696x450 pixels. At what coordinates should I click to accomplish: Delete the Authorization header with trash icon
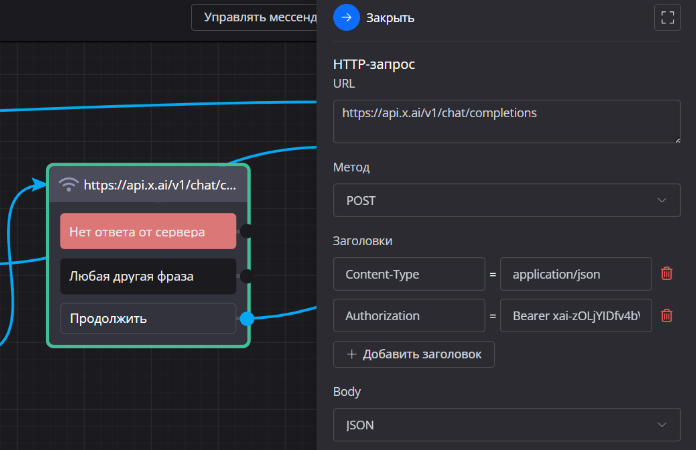[667, 316]
